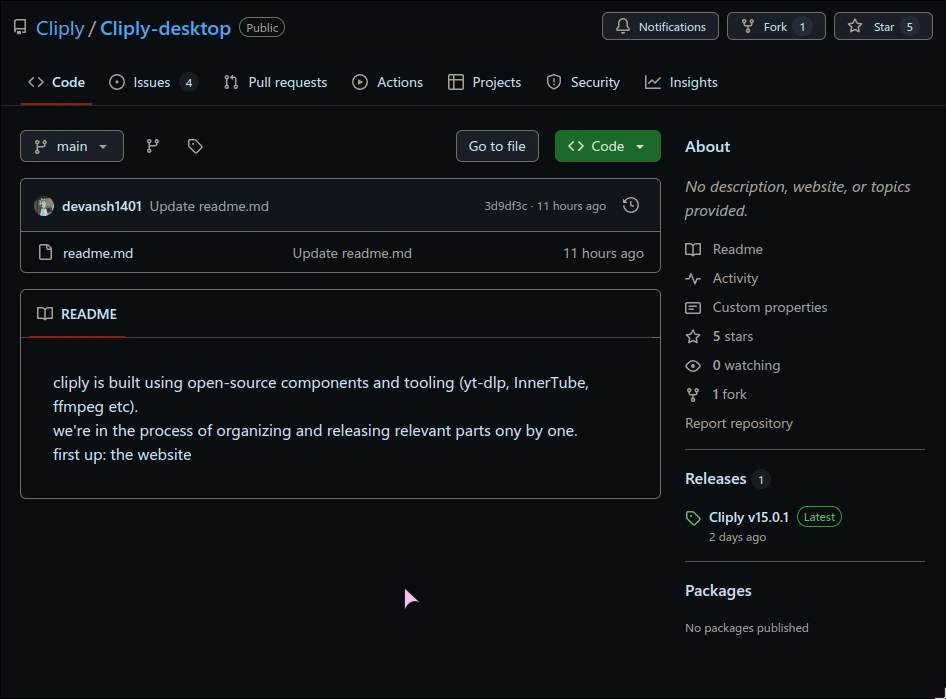This screenshot has height=699, width=946.
Task: Open the Notifications button
Action: pos(660,27)
